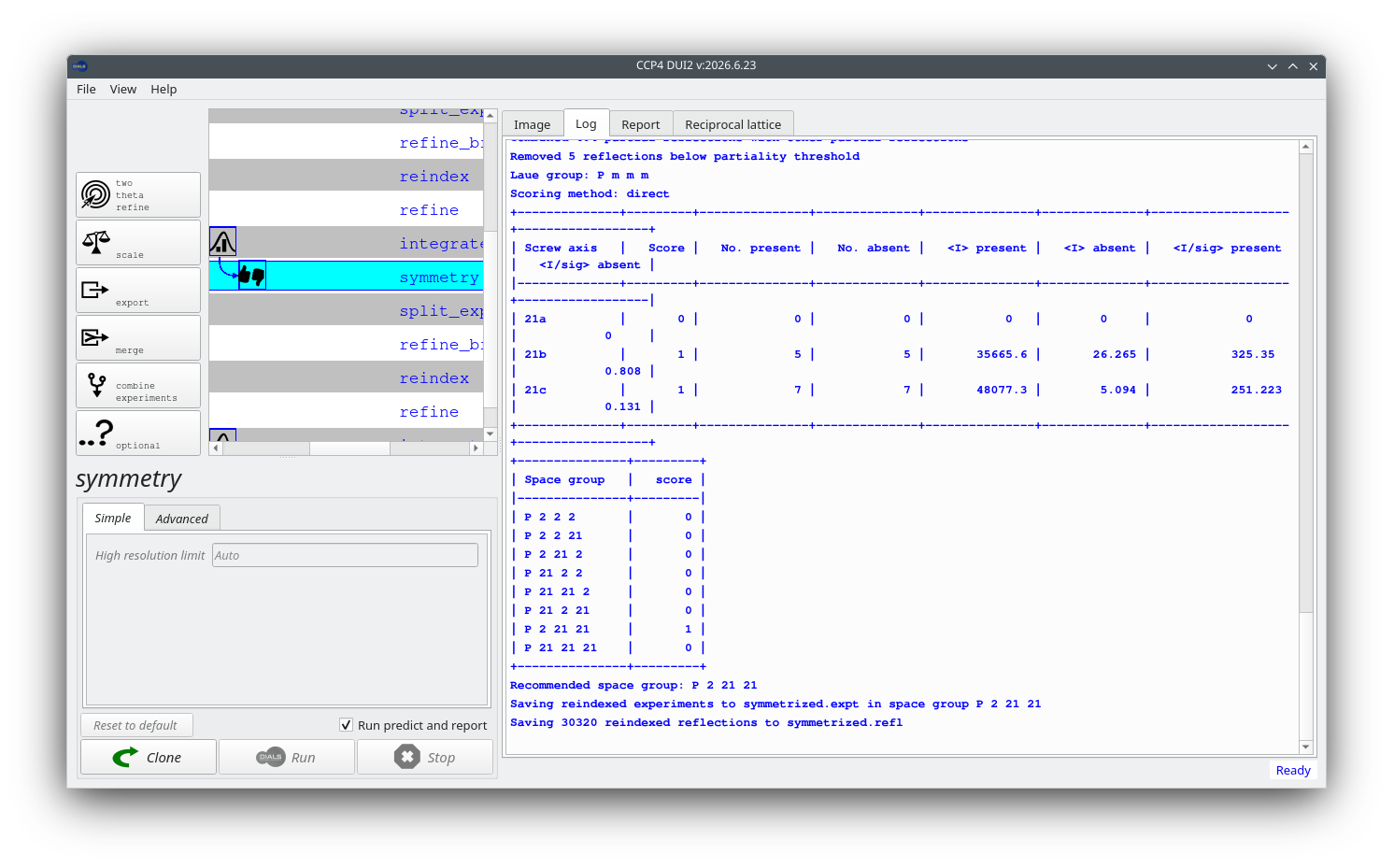This screenshot has width=1394, height=868.
Task: Click the DIALS Run button
Action: 287,758
